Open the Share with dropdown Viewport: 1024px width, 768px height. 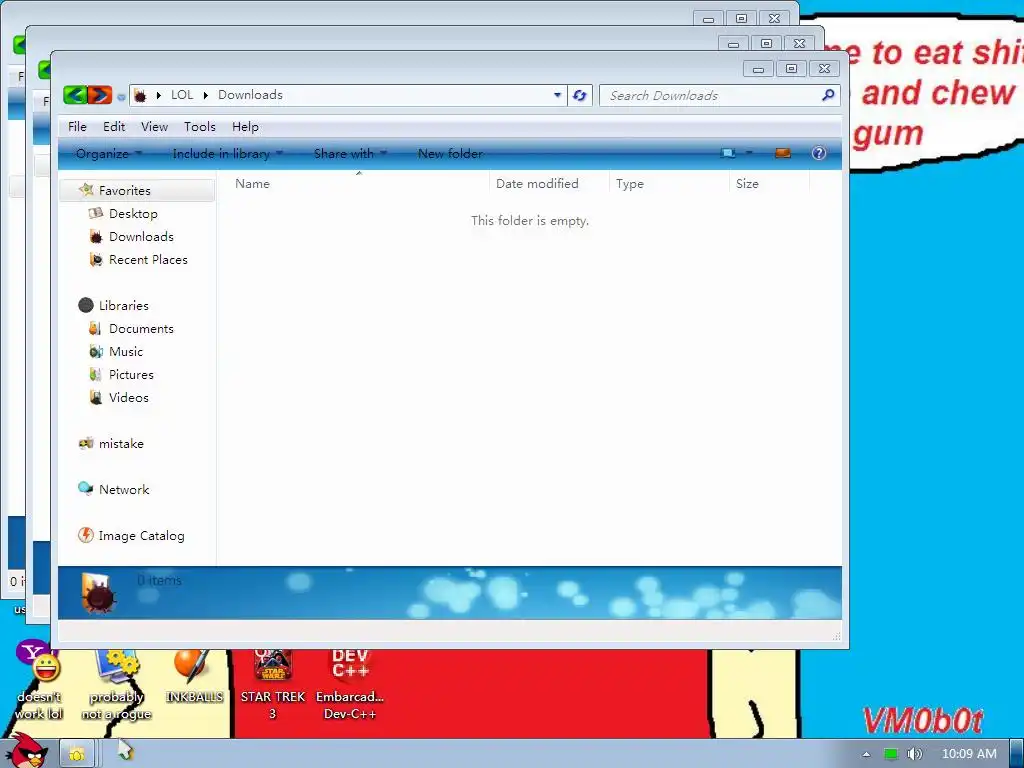pyautogui.click(x=350, y=154)
